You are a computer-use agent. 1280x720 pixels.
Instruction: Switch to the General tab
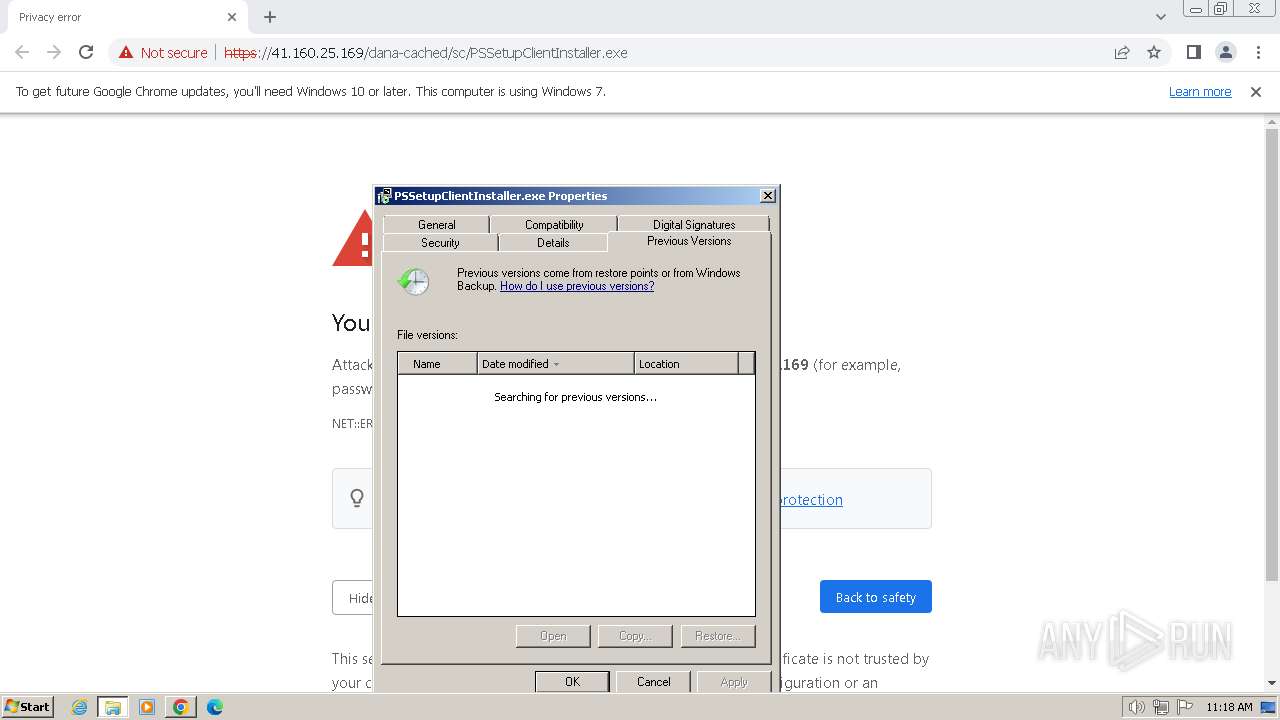click(x=436, y=225)
